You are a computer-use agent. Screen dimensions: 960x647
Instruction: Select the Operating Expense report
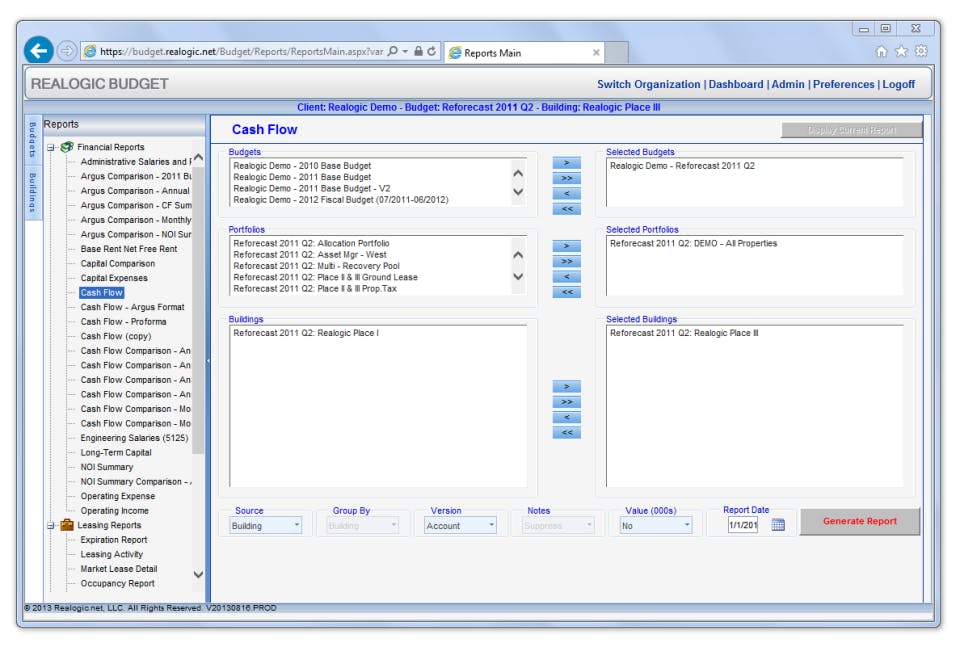(x=118, y=496)
